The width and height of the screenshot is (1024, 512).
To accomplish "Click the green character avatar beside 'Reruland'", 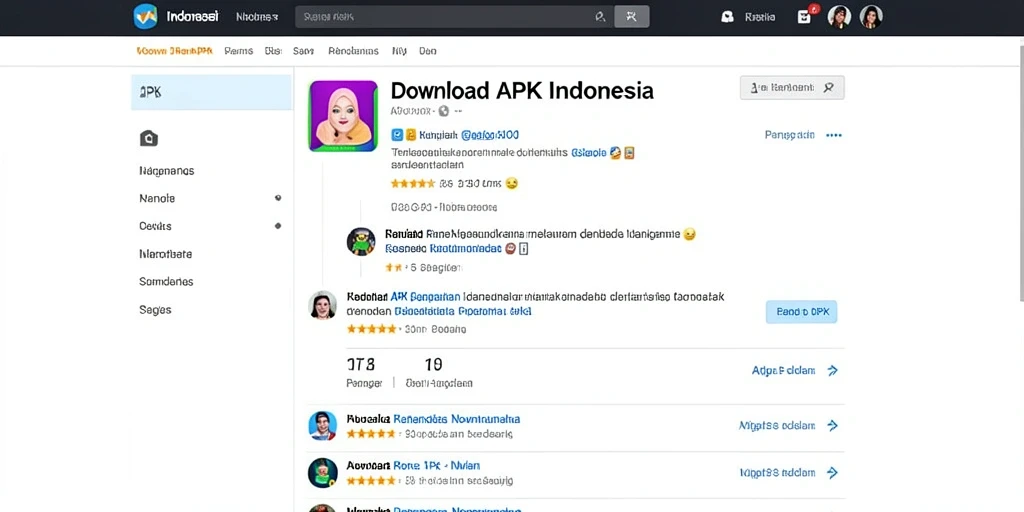I will 361,242.
